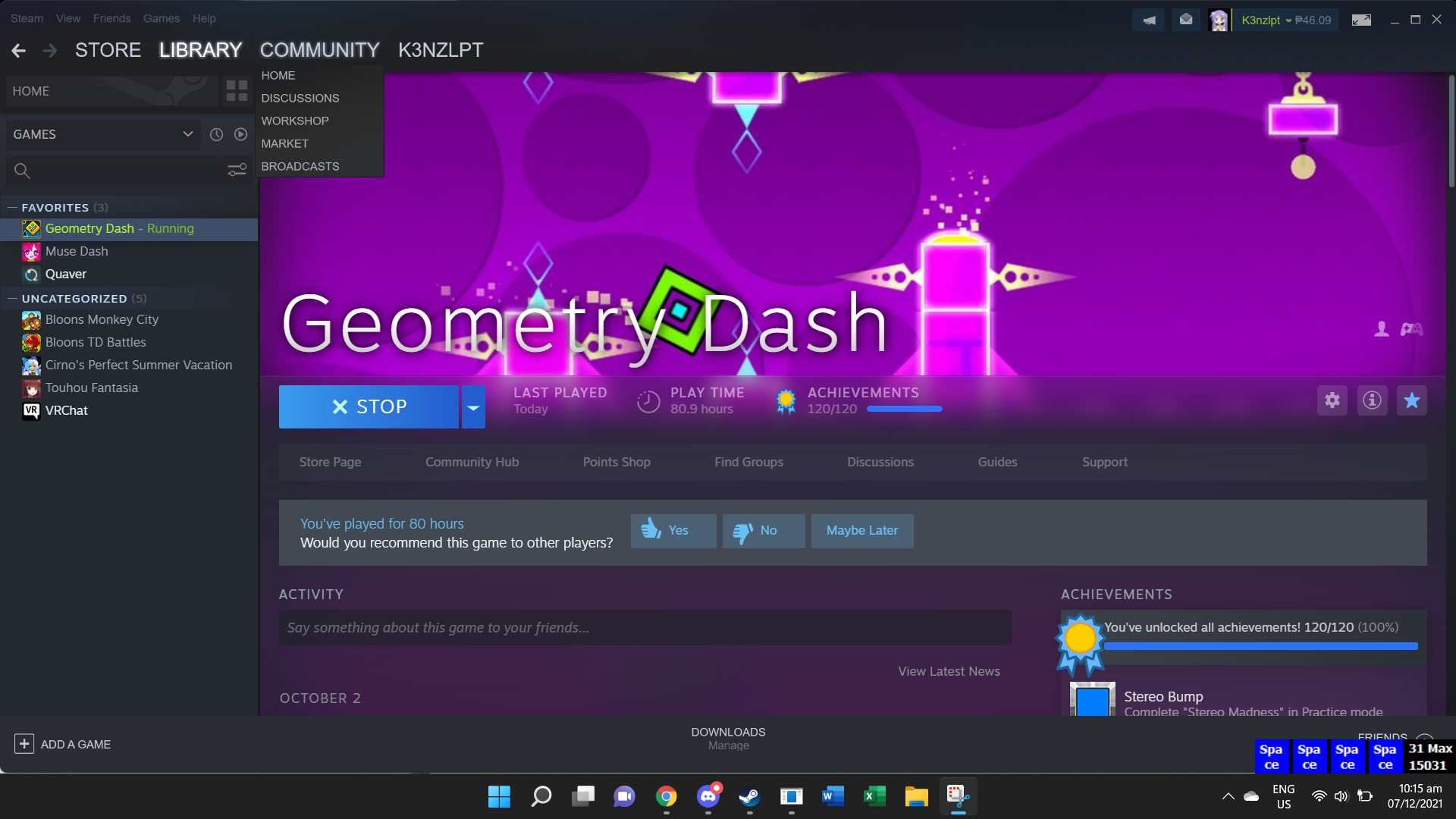
Task: Click the thumbs-up Yes recommendation
Action: click(x=673, y=531)
